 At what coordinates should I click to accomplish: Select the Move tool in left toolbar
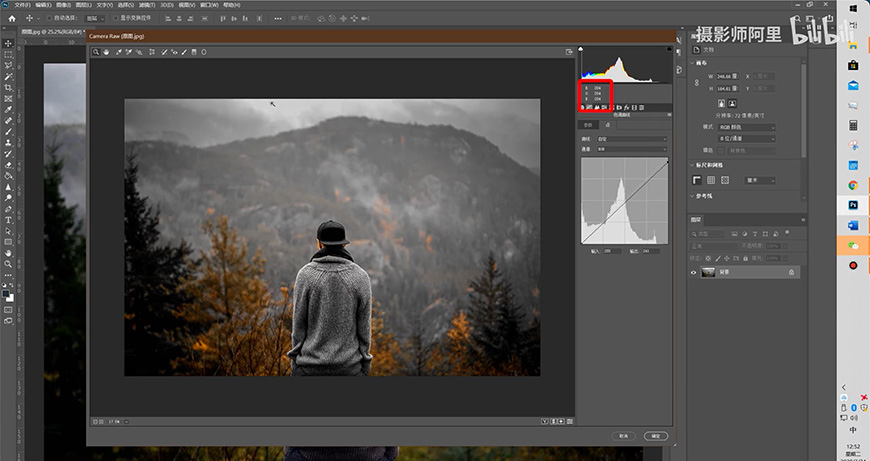(8, 43)
